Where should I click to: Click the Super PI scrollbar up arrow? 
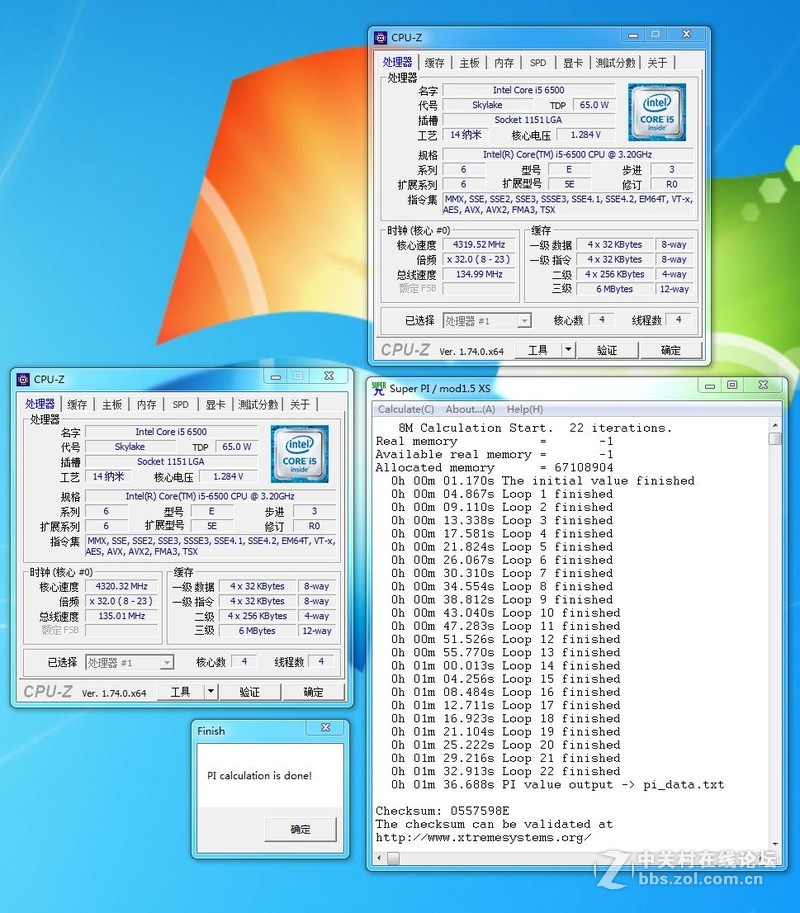tap(775, 425)
